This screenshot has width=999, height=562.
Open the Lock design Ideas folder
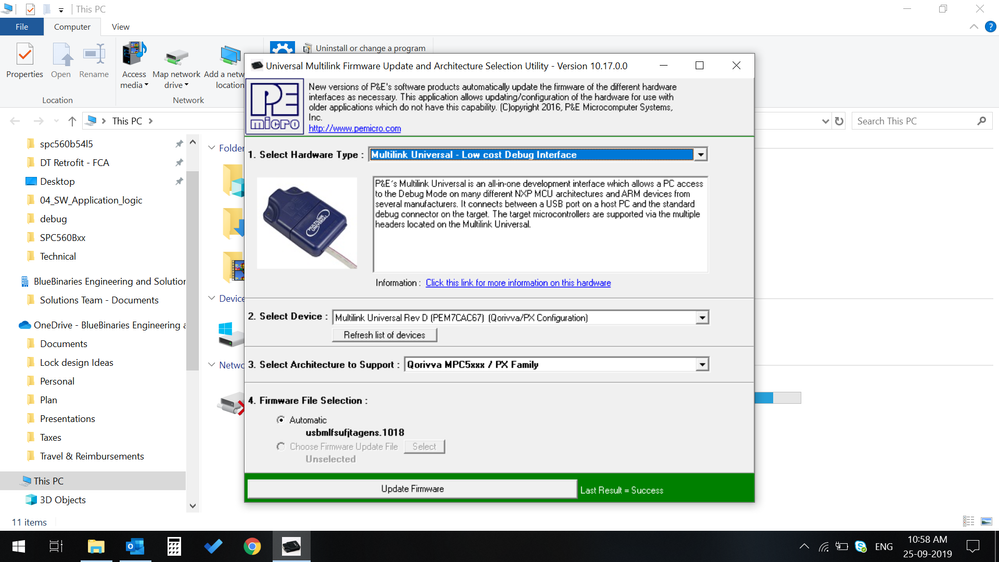point(76,363)
